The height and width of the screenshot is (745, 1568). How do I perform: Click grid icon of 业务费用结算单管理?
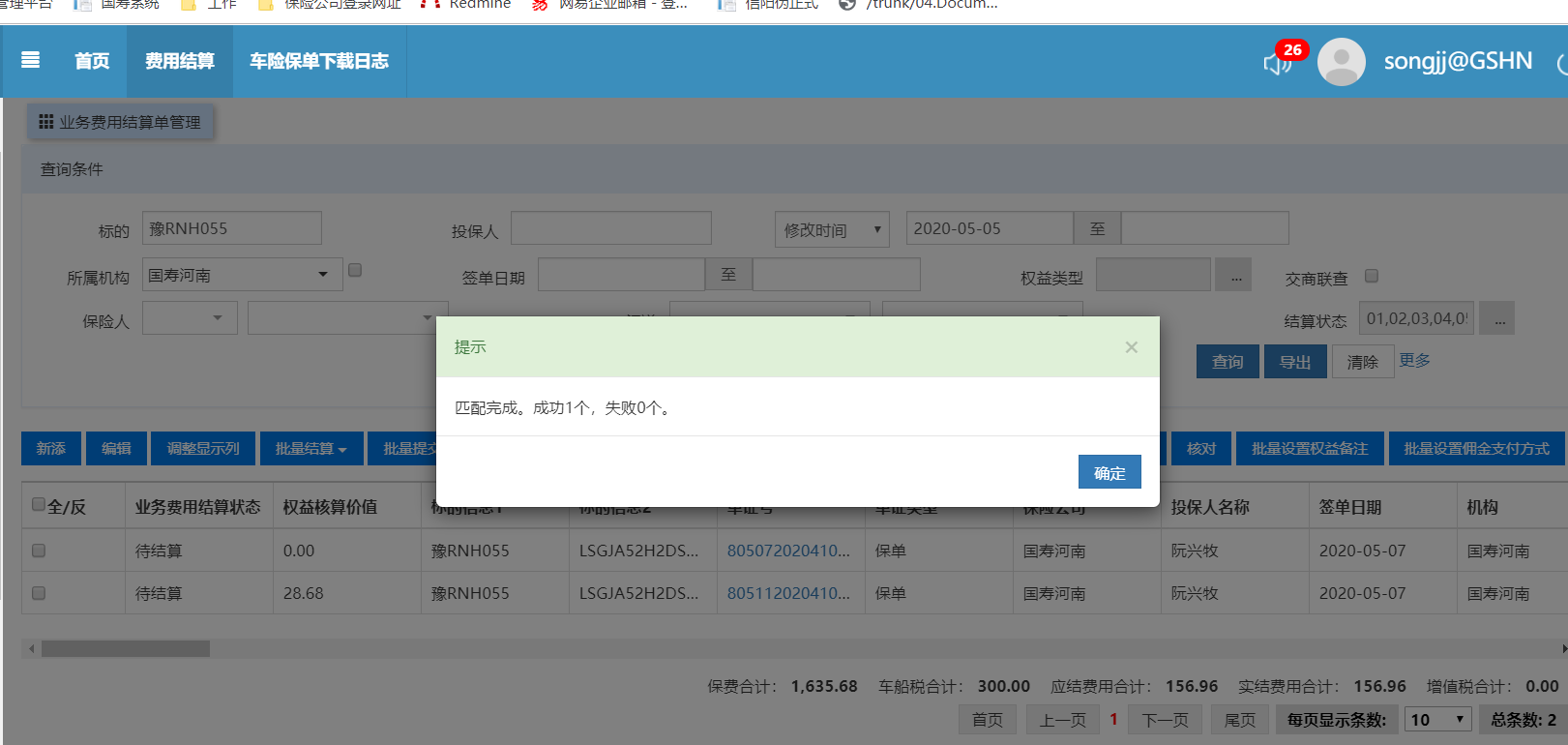(x=45, y=122)
